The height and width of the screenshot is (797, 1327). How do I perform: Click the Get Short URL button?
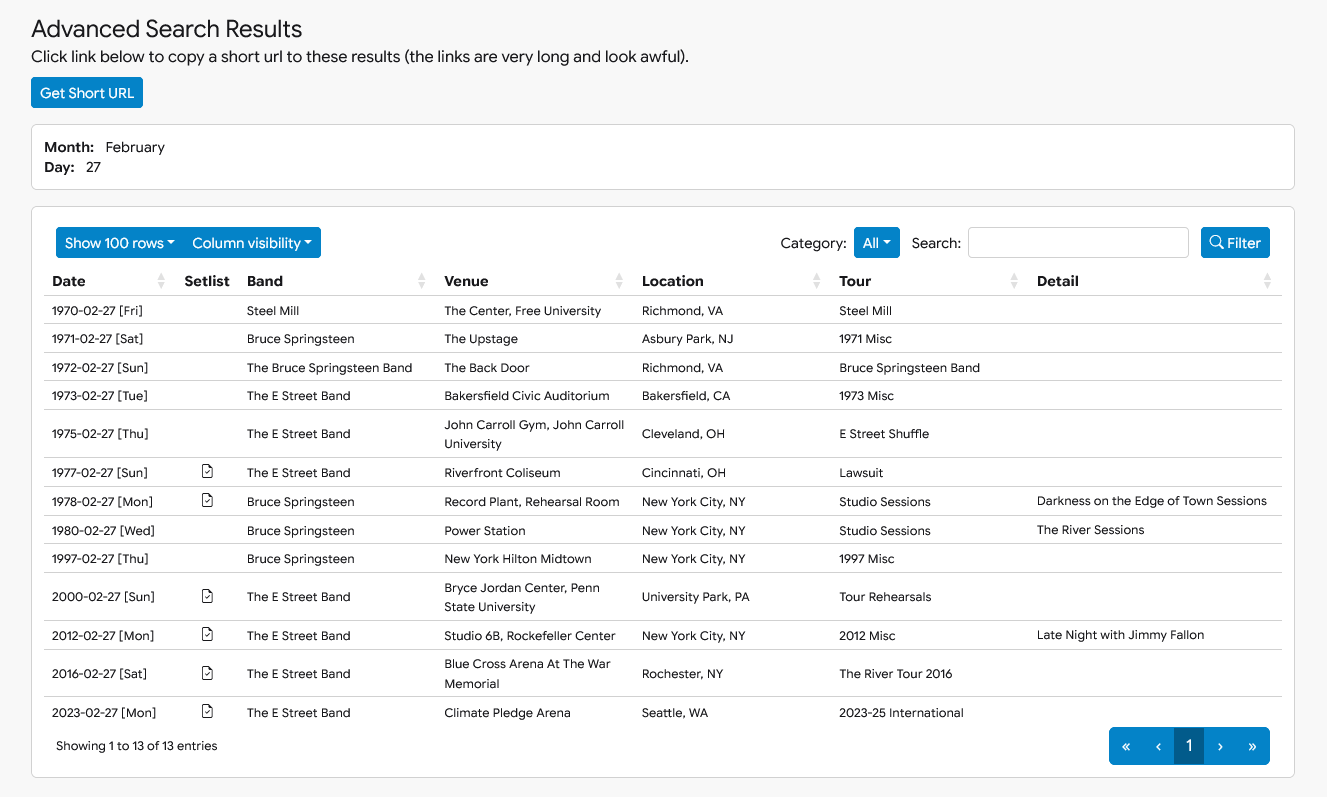[87, 93]
